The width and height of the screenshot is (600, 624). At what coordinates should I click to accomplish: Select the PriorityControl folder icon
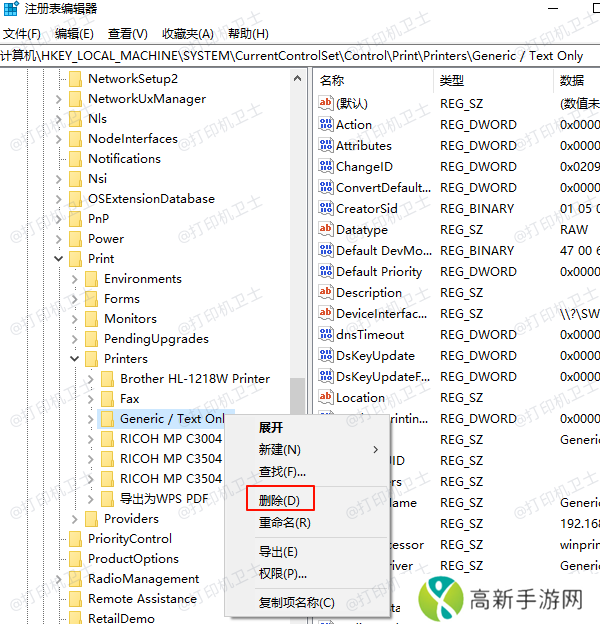[x=75, y=539]
